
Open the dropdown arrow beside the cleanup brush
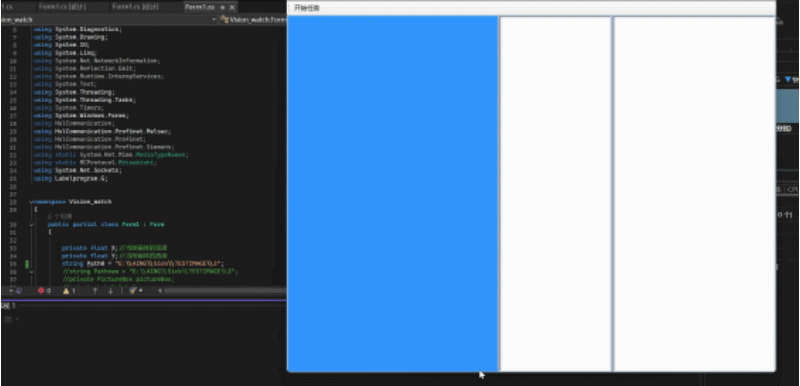click(140, 291)
